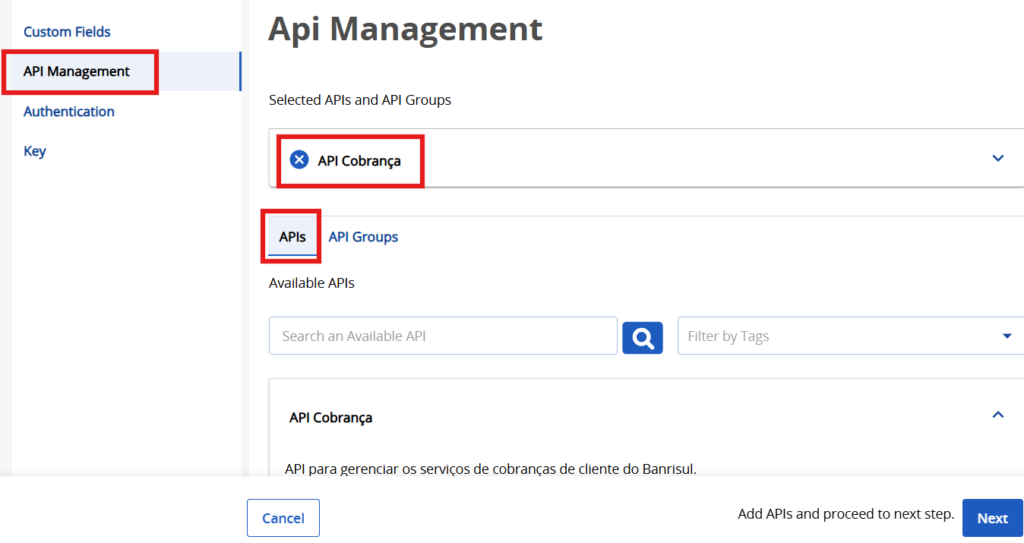Expand the Selected APIs dropdown chevron
1024x543 pixels.
pos(997,158)
